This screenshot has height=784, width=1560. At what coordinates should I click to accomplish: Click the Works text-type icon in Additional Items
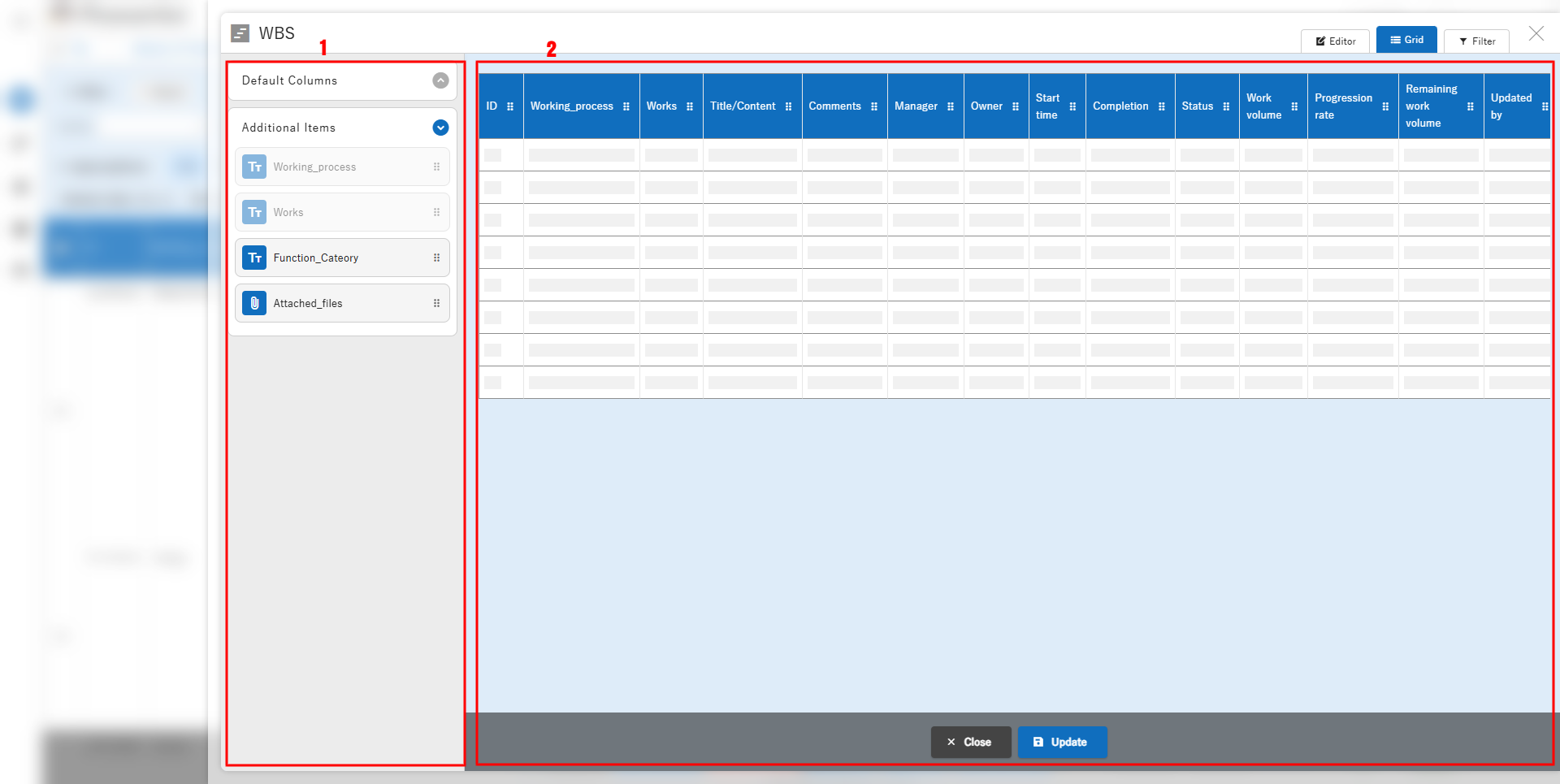(254, 212)
